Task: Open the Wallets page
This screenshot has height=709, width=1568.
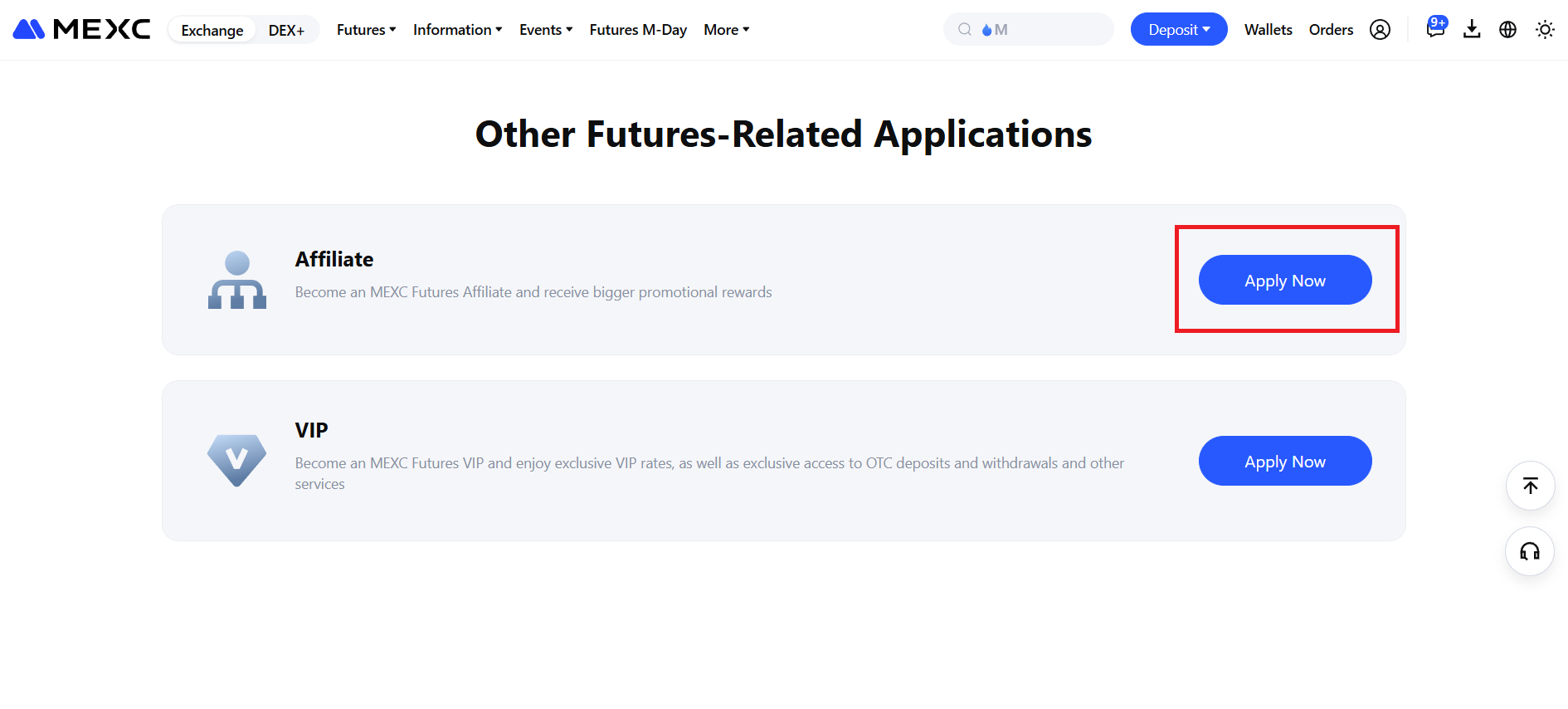Action: pos(1268,30)
